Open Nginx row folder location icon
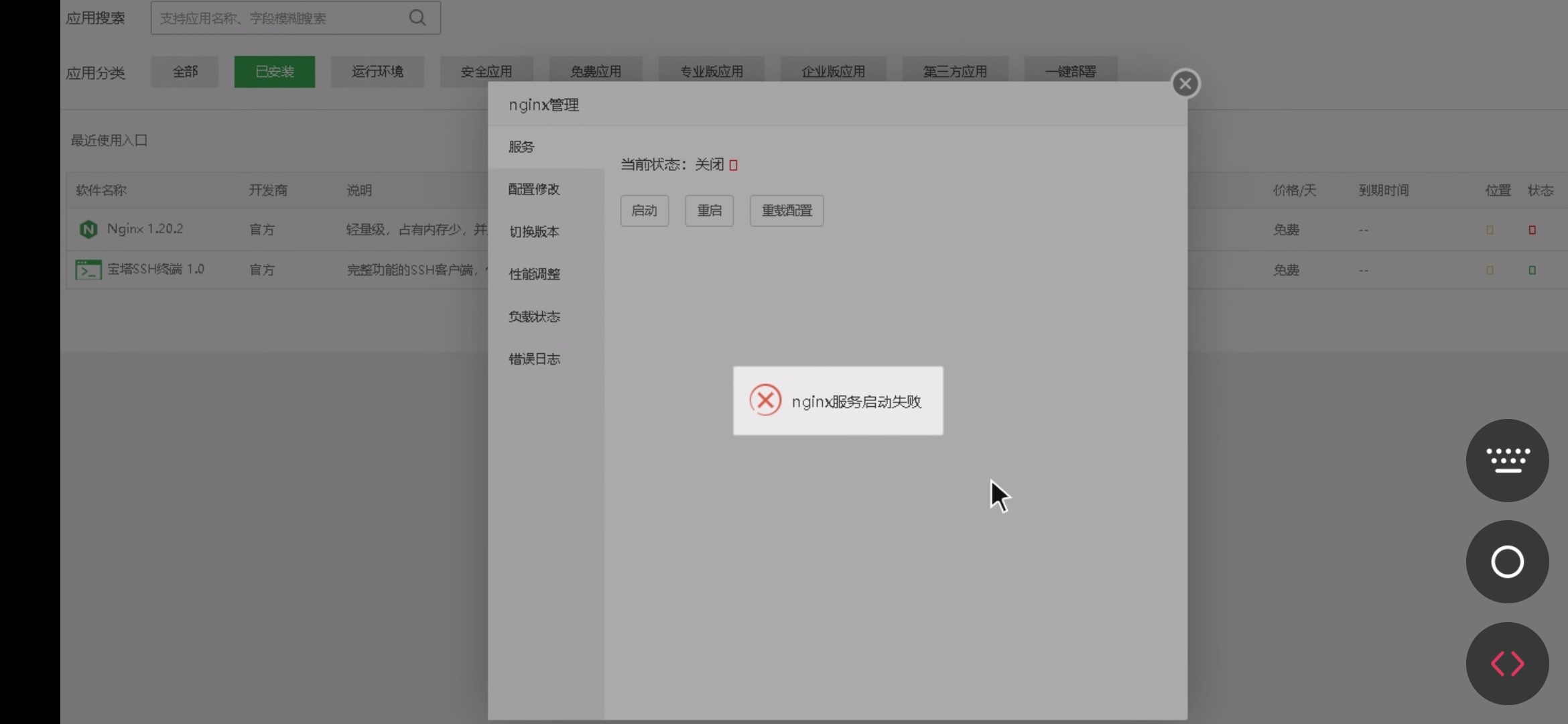The width and height of the screenshot is (1568, 724). pyautogui.click(x=1490, y=230)
